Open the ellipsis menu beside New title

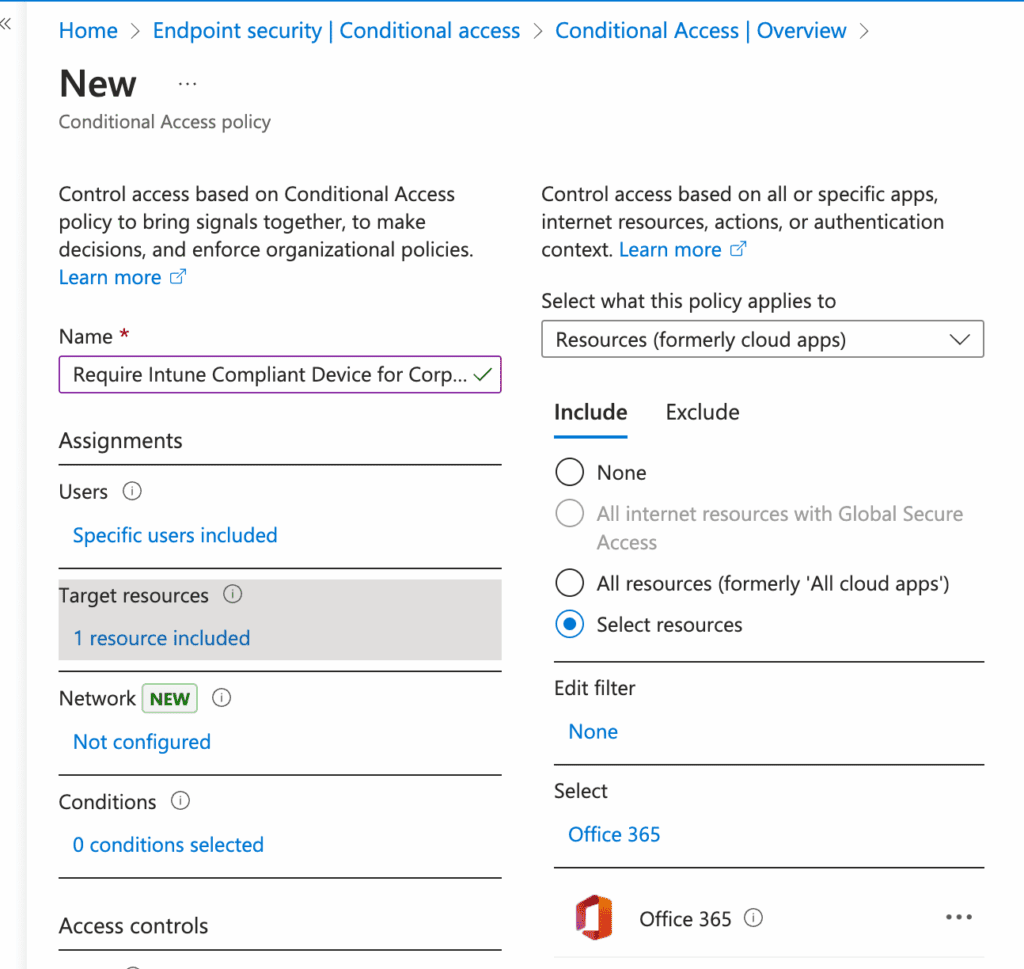tap(187, 85)
